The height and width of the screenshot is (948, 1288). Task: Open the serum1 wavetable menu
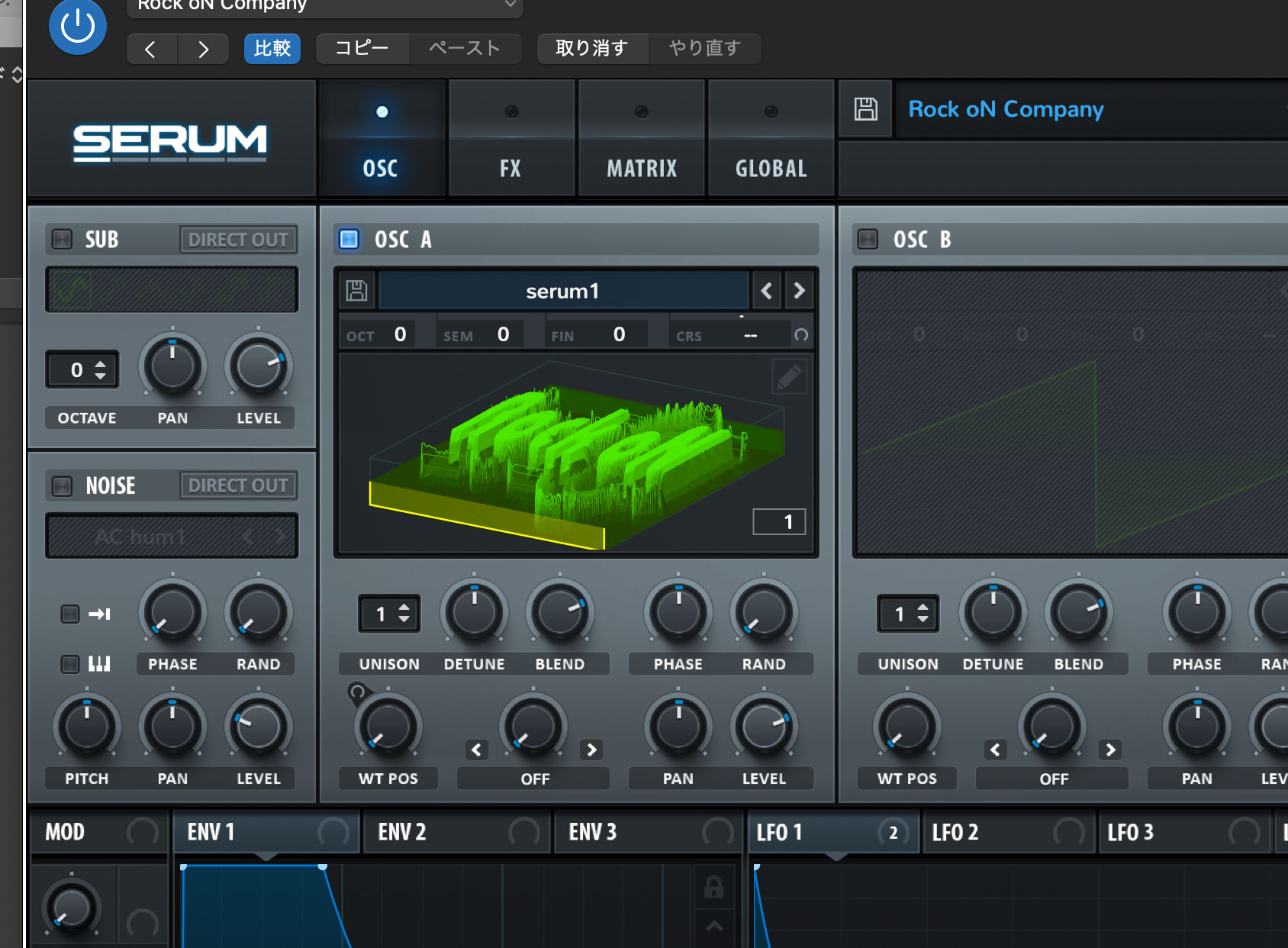coord(563,291)
